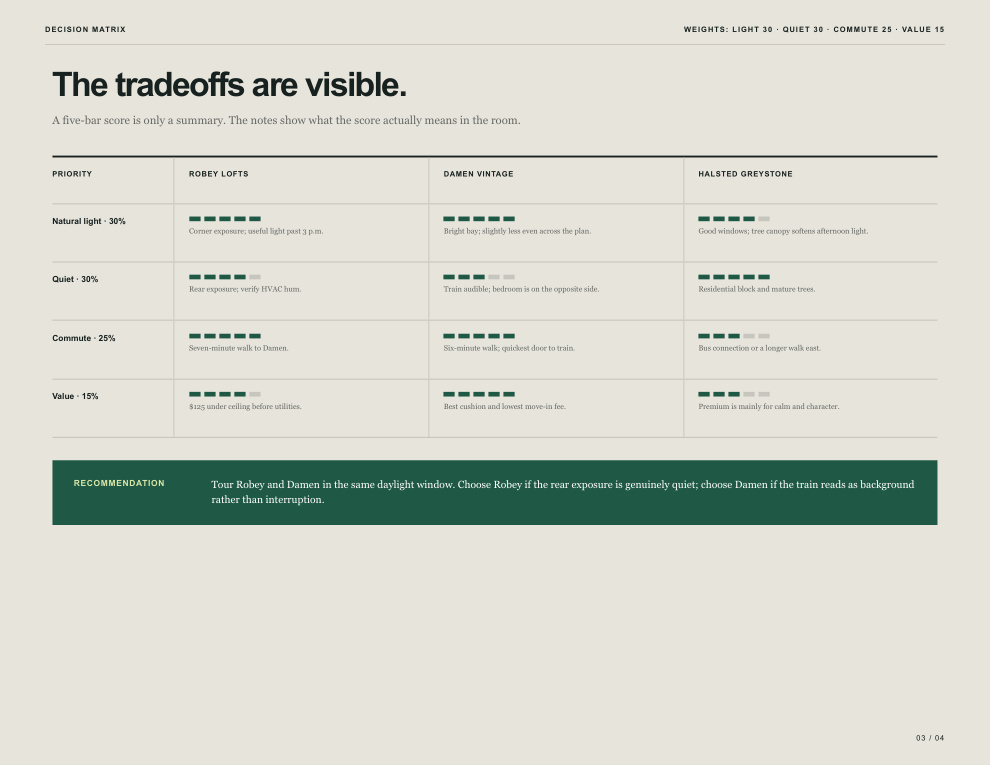
Task: Select 'Premium is mainly for calm and character.' note
Action: [768, 406]
